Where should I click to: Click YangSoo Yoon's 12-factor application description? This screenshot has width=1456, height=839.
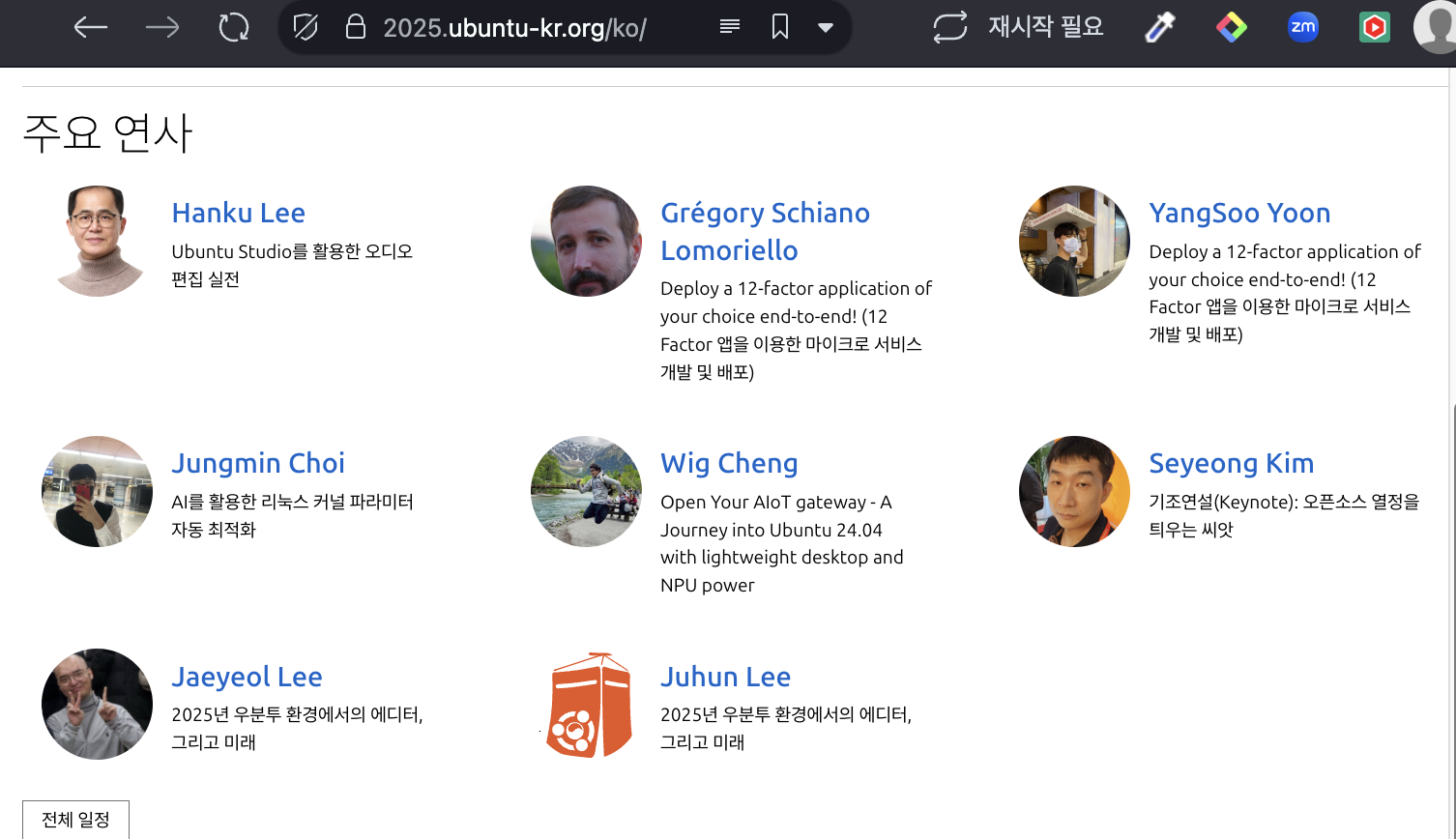pos(1285,293)
